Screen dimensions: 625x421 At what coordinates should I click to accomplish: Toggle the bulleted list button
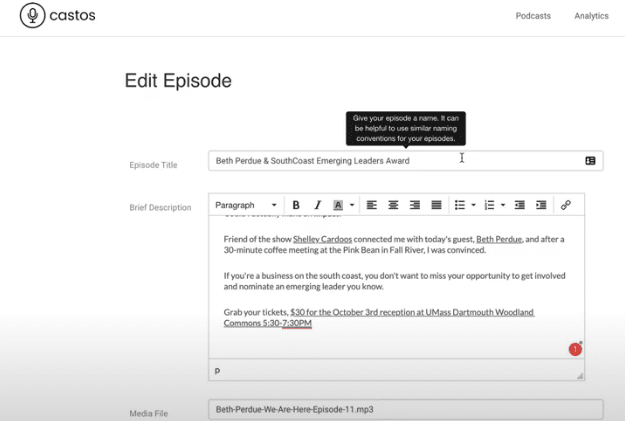click(x=459, y=205)
